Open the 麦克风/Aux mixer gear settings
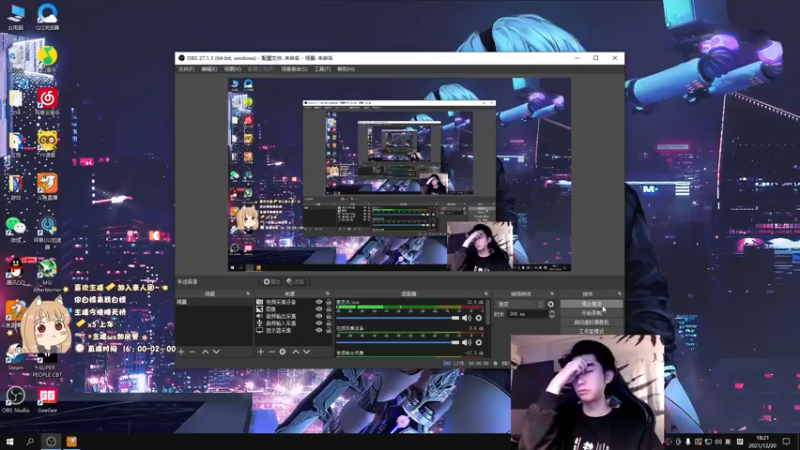This screenshot has height=450, width=800. point(479,318)
